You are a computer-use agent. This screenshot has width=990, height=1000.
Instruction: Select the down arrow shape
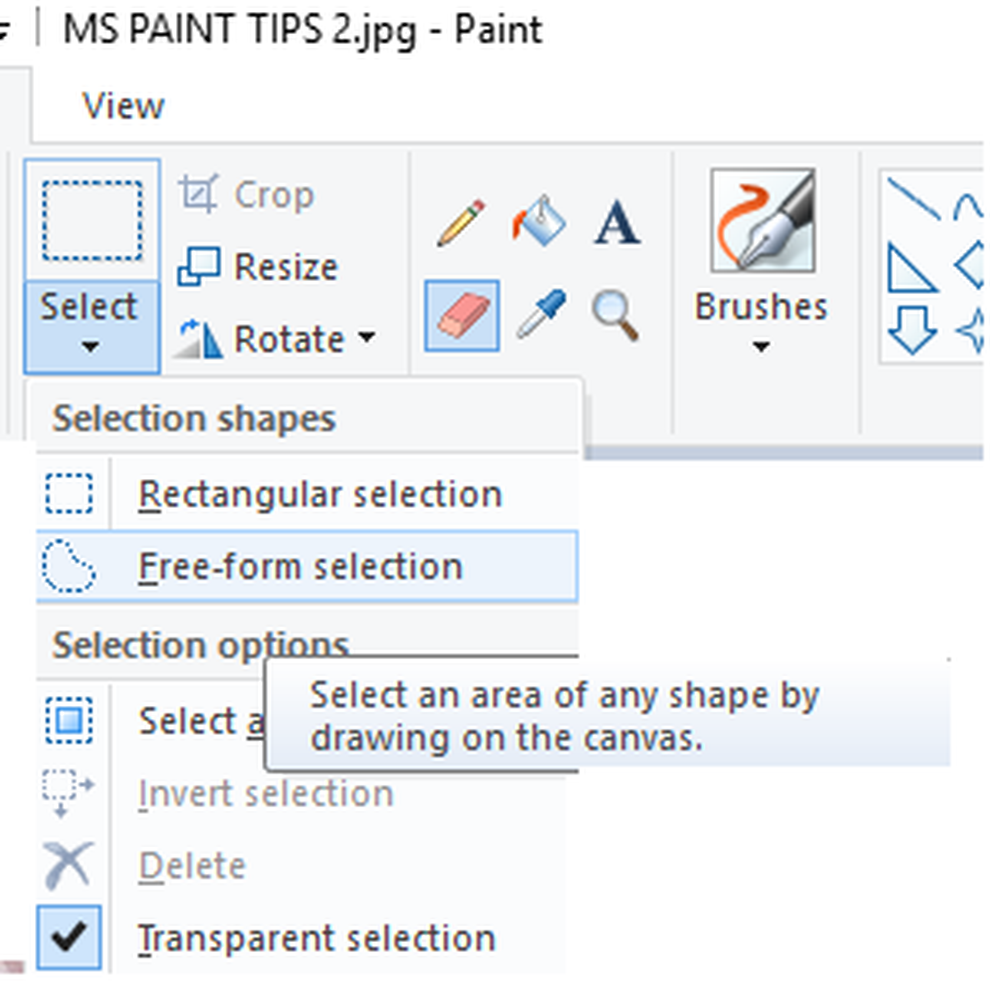pyautogui.click(x=911, y=328)
